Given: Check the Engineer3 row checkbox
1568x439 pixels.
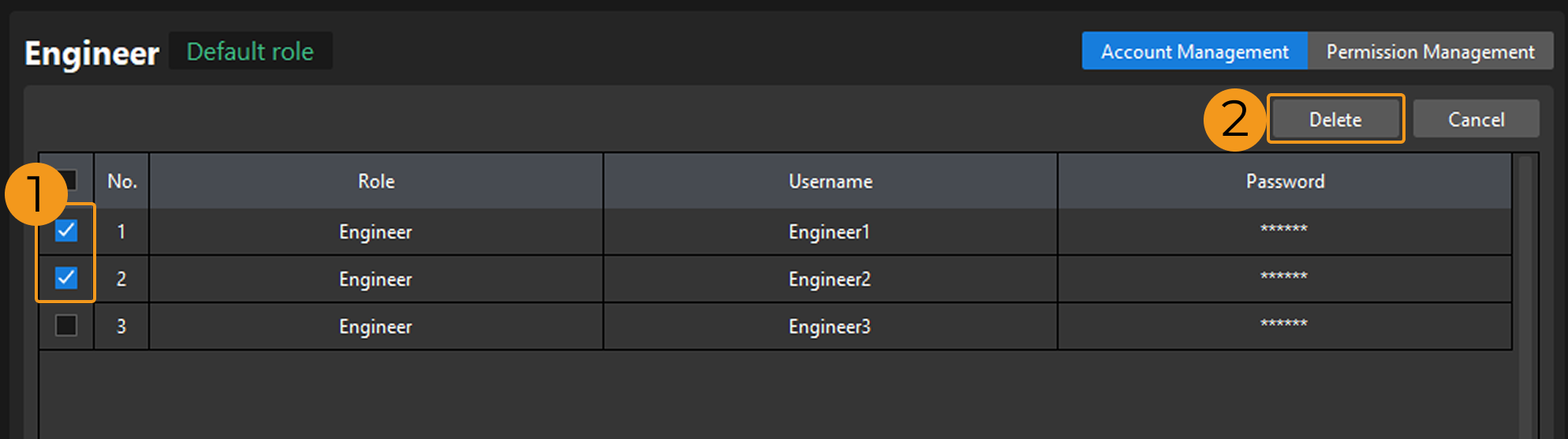Looking at the screenshot, I should coord(66,326).
